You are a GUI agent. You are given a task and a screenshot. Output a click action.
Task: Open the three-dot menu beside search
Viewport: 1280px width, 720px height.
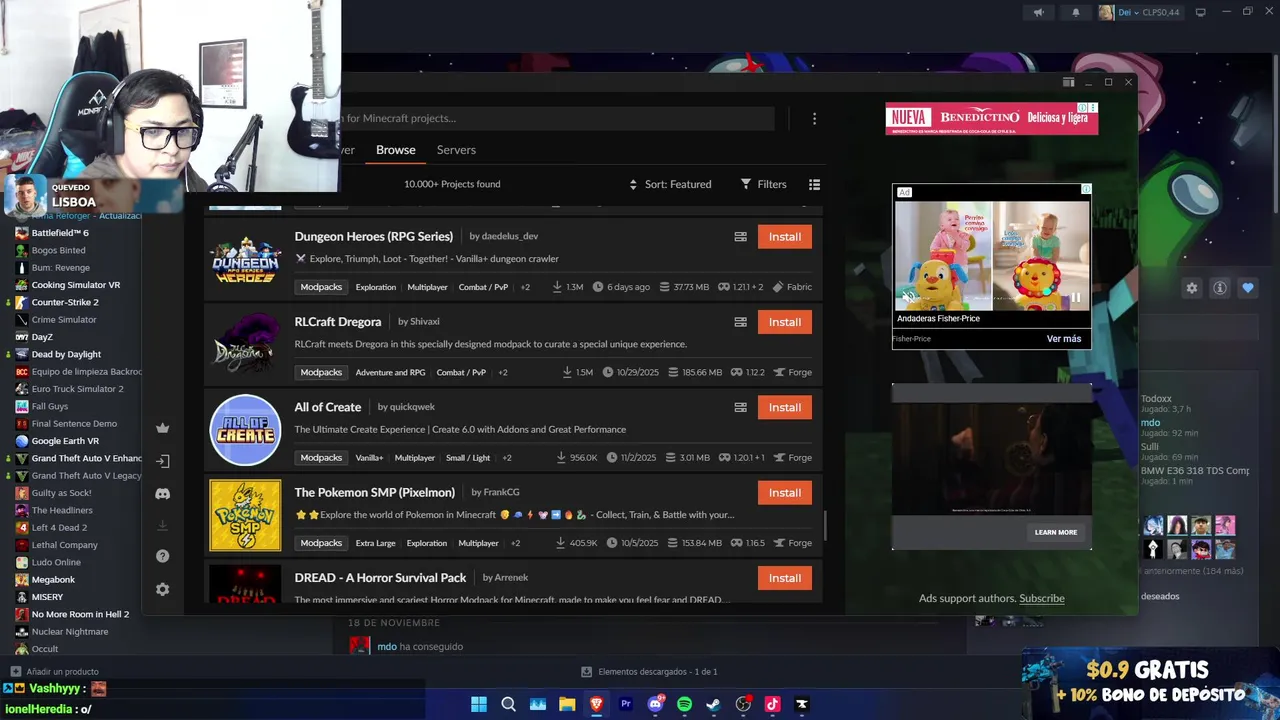click(814, 118)
